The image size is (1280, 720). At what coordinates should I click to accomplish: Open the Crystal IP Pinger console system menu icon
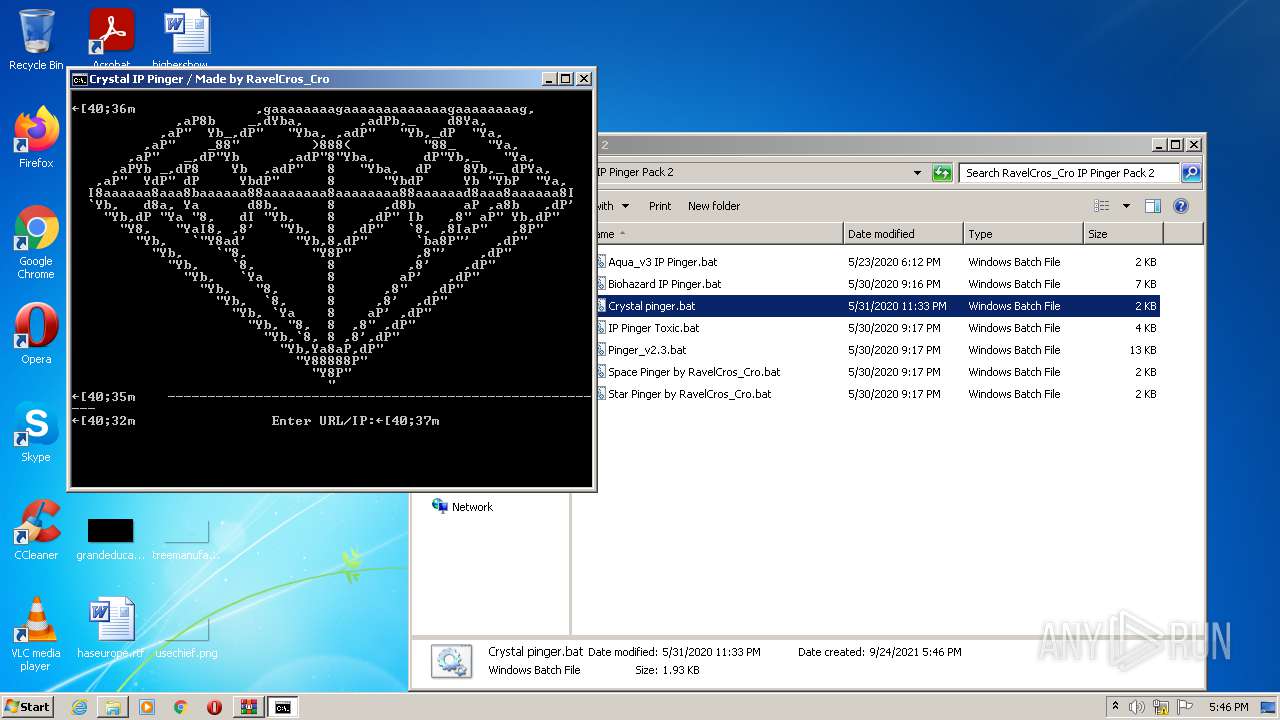point(79,79)
